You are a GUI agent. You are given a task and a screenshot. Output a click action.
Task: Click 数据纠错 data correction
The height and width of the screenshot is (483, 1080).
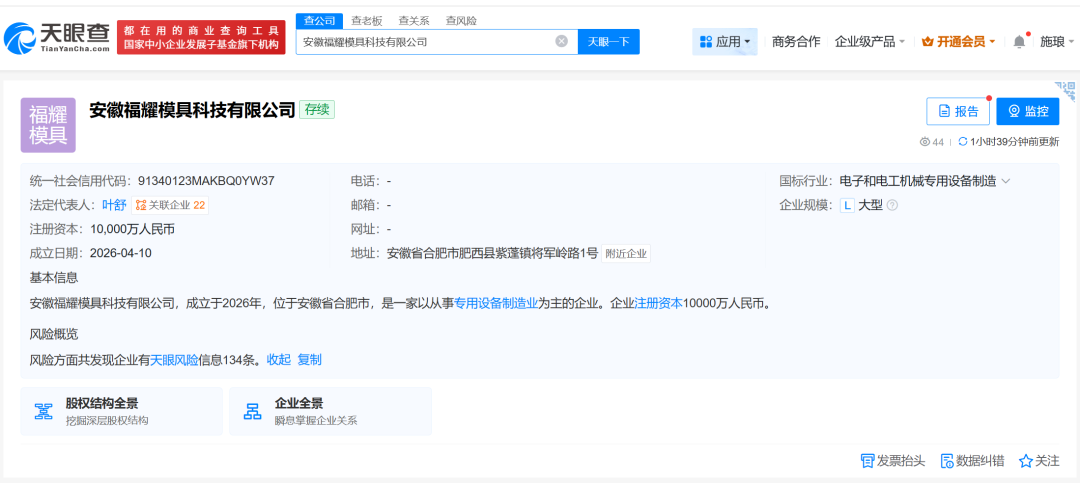972,461
